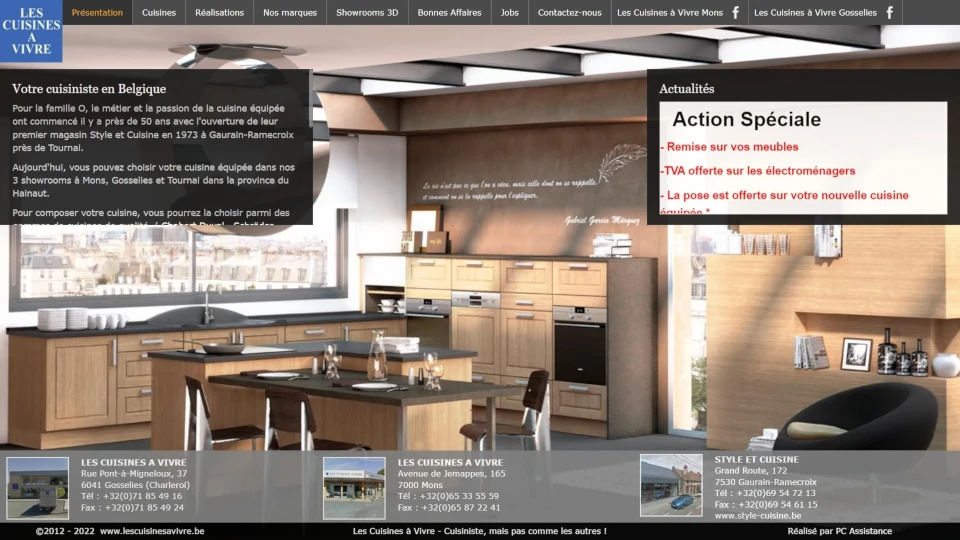The width and height of the screenshot is (960, 540).
Task: Click the 'Votre cuisiniste en Belgique' heading
Action: [89, 89]
